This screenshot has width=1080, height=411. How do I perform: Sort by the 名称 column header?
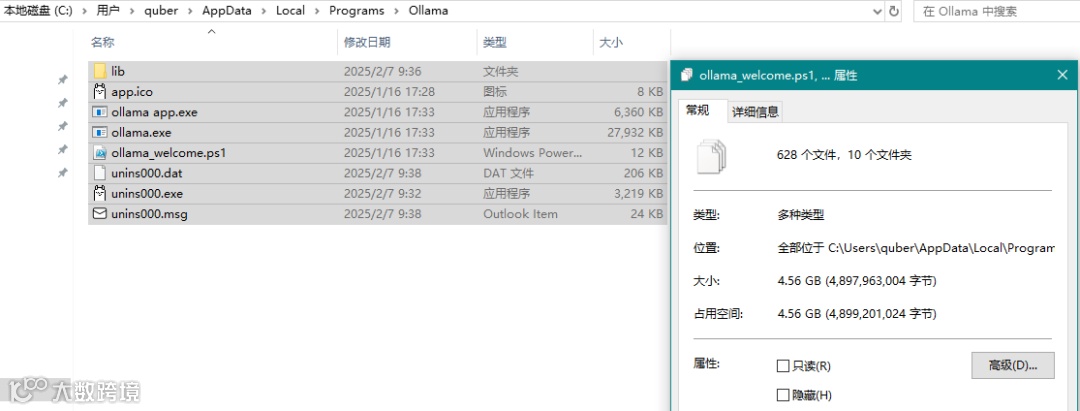pos(103,43)
